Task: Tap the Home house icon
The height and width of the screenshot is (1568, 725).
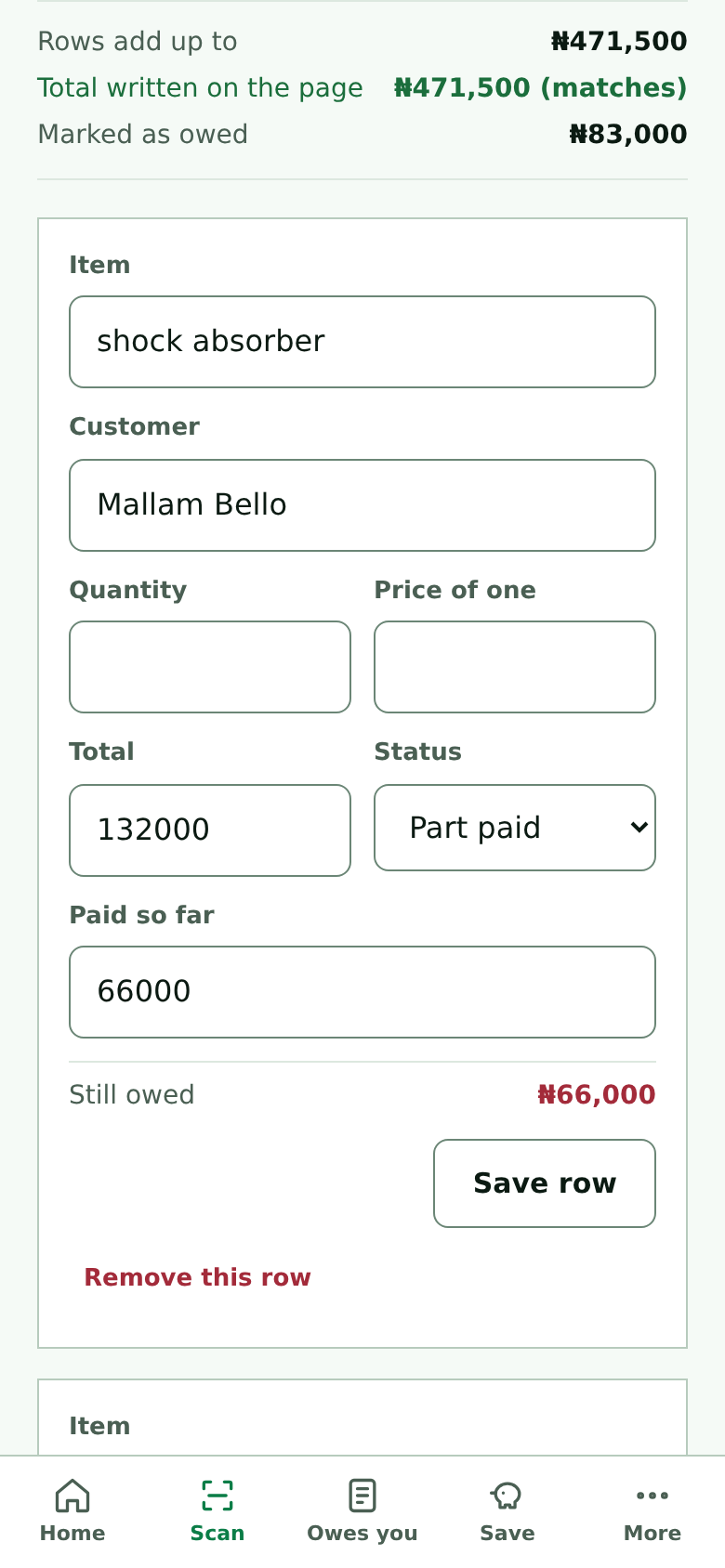Action: pyautogui.click(x=72, y=1496)
